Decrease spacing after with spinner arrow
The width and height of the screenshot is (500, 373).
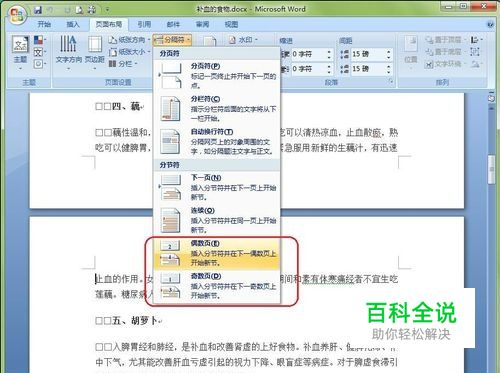tap(389, 72)
